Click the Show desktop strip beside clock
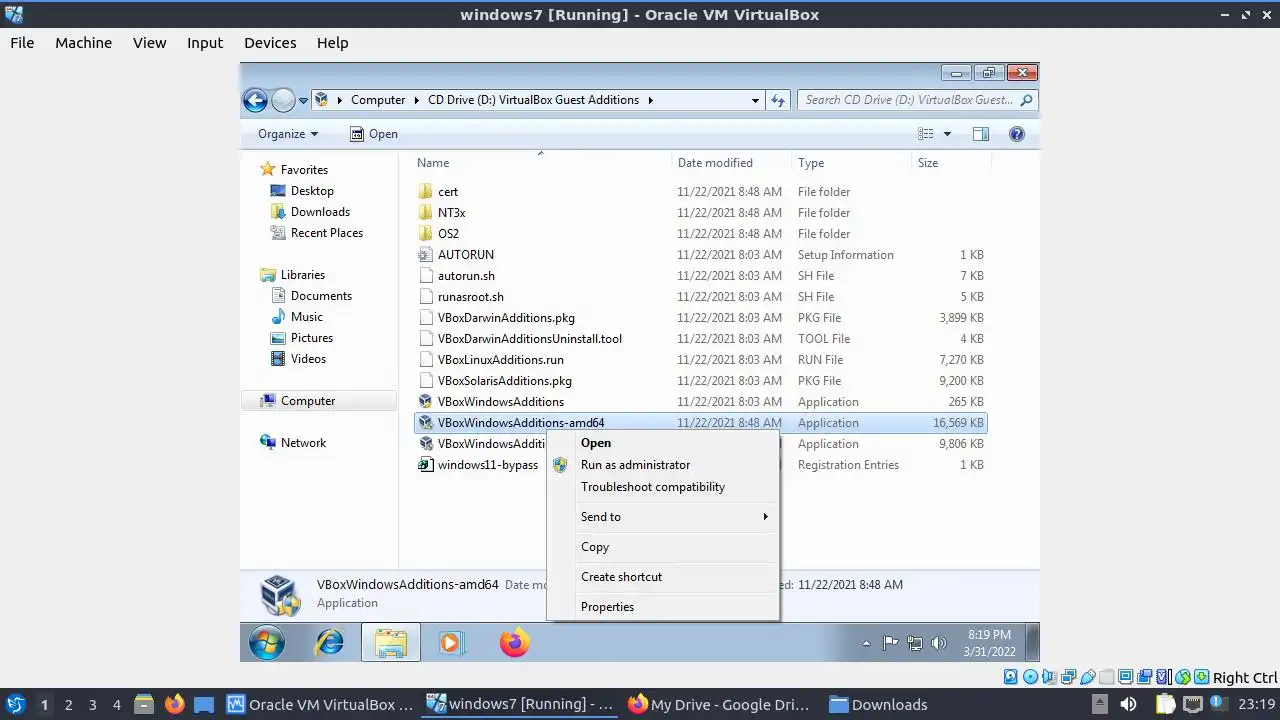 [x=1033, y=642]
